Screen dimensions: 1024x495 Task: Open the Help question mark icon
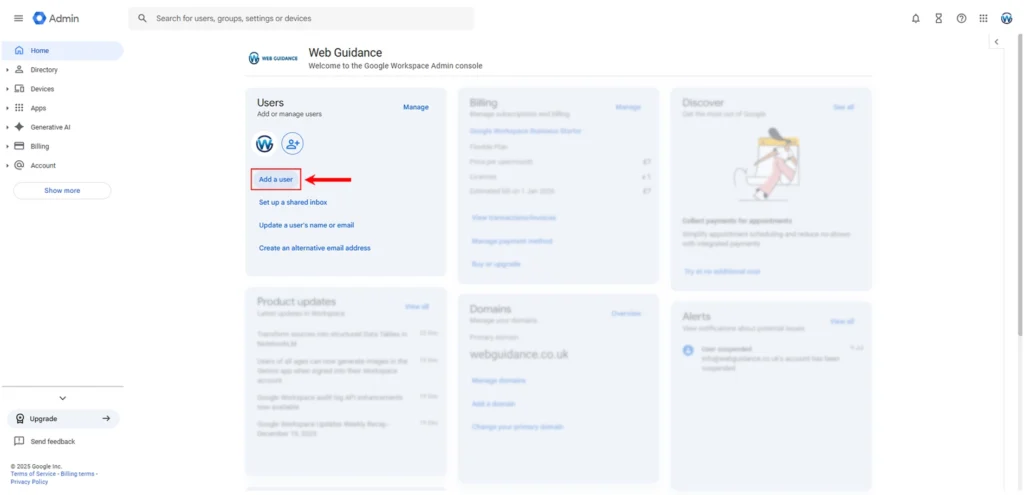click(961, 18)
